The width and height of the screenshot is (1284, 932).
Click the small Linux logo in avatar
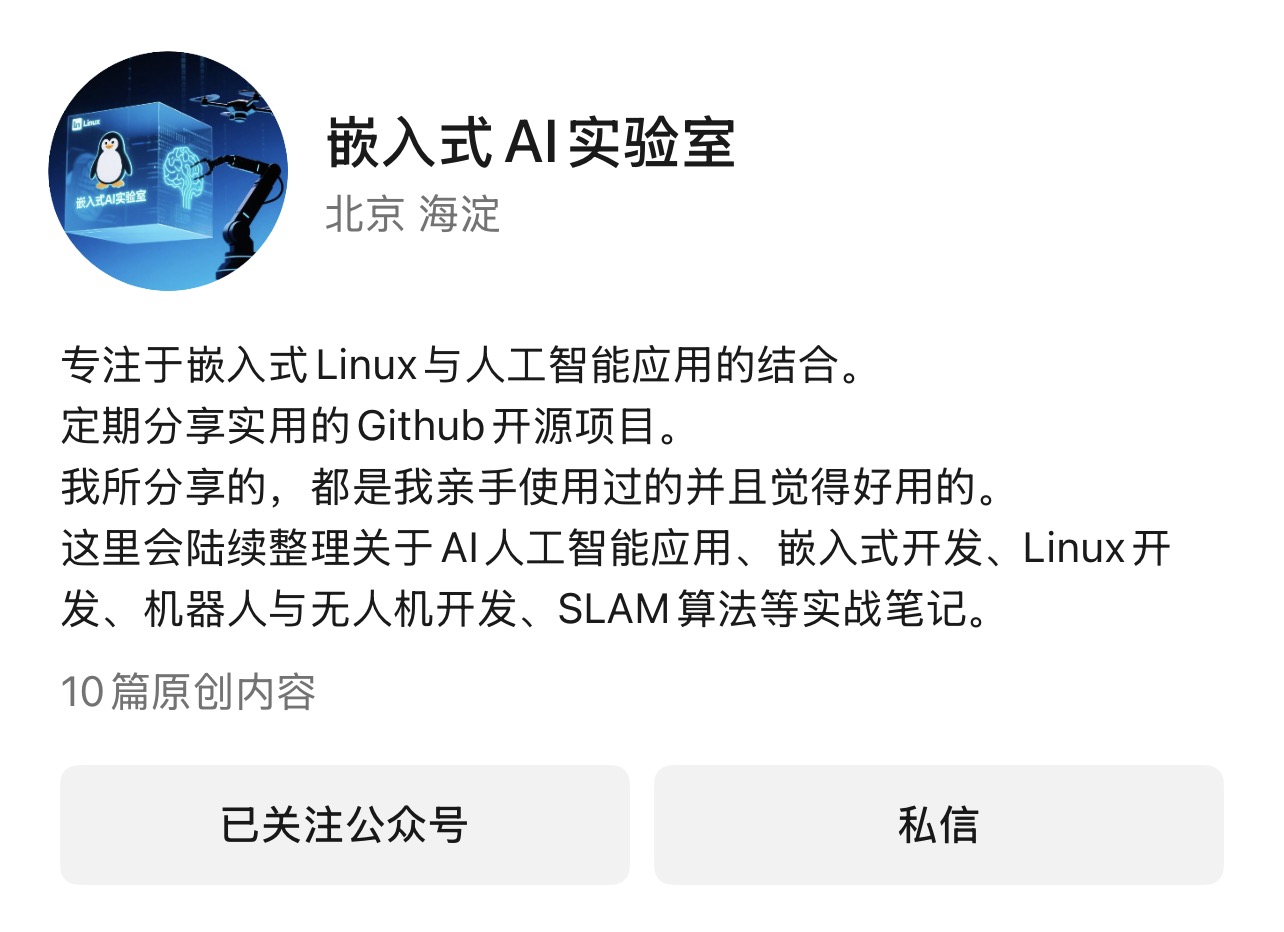click(87, 123)
